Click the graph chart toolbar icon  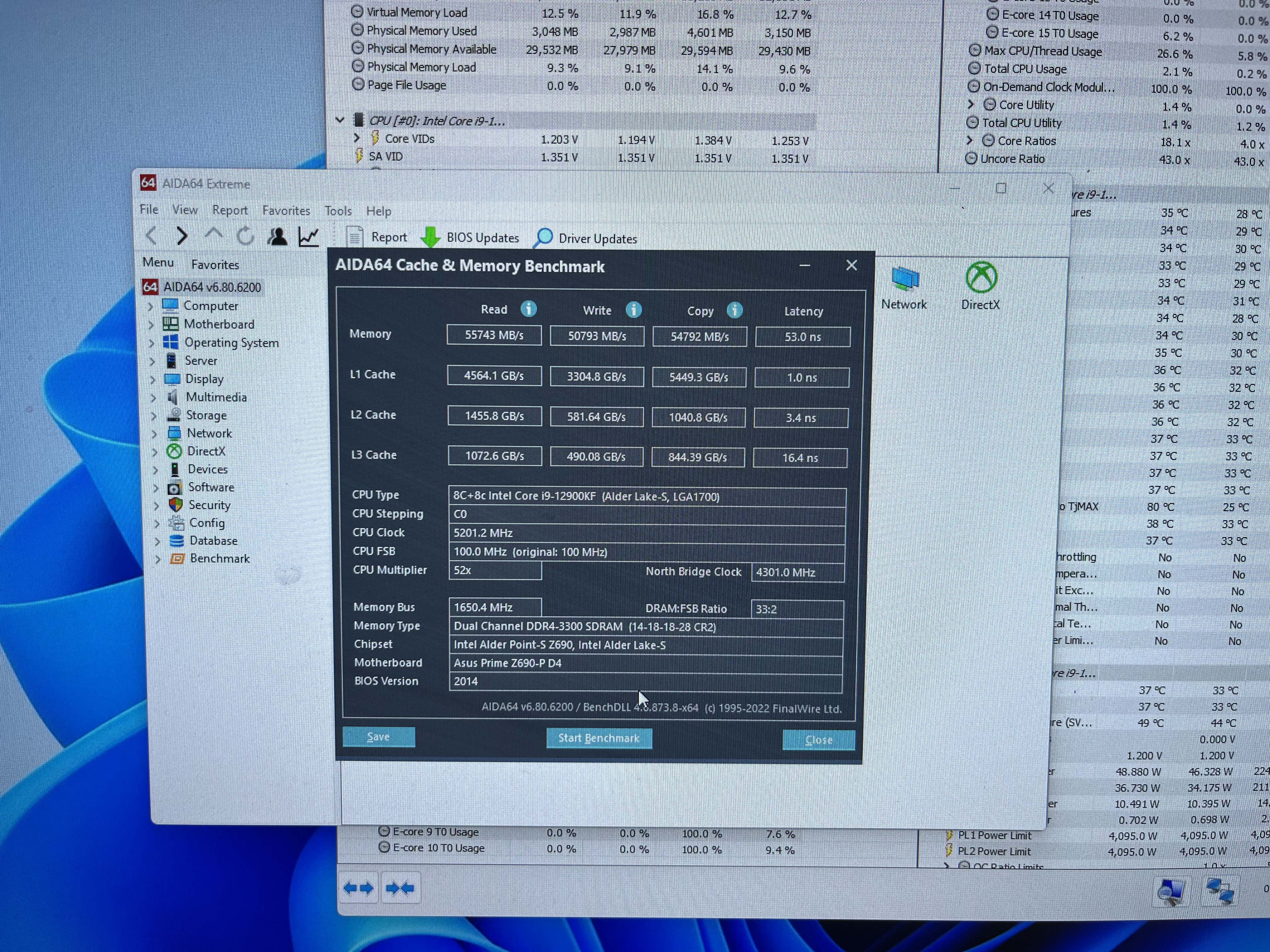[309, 236]
